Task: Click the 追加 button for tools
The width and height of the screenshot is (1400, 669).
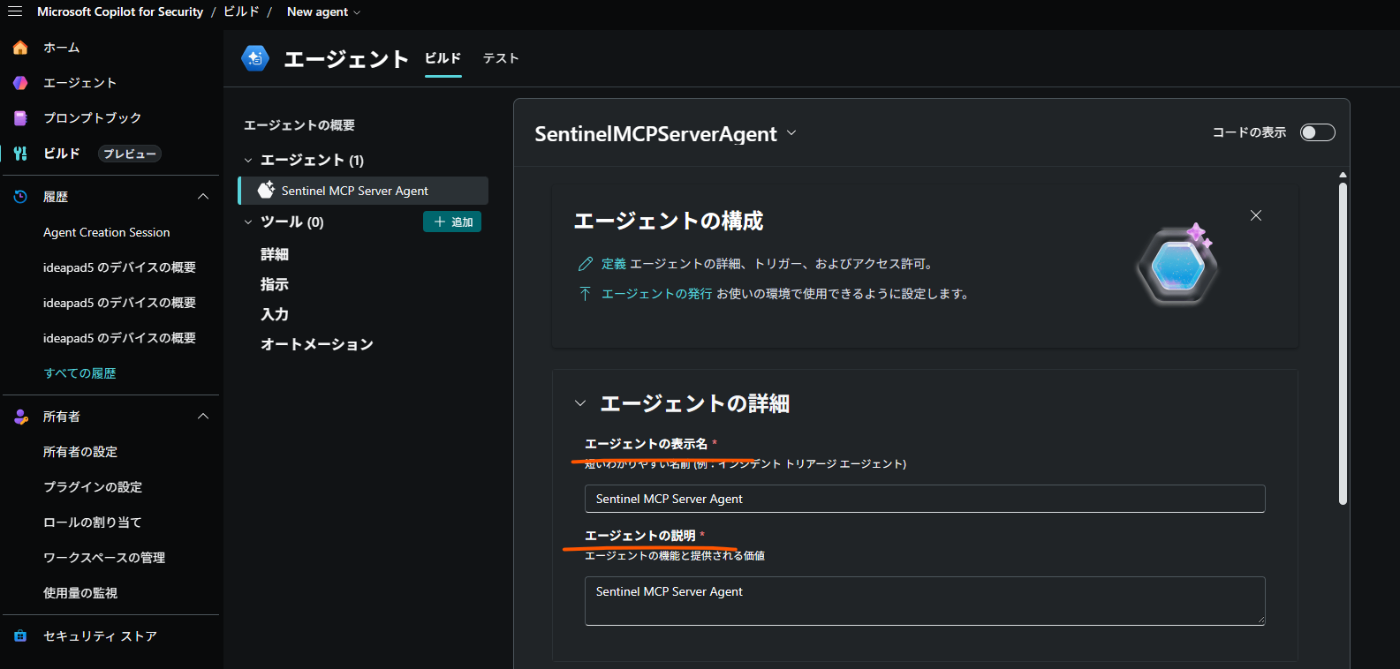Action: point(452,222)
